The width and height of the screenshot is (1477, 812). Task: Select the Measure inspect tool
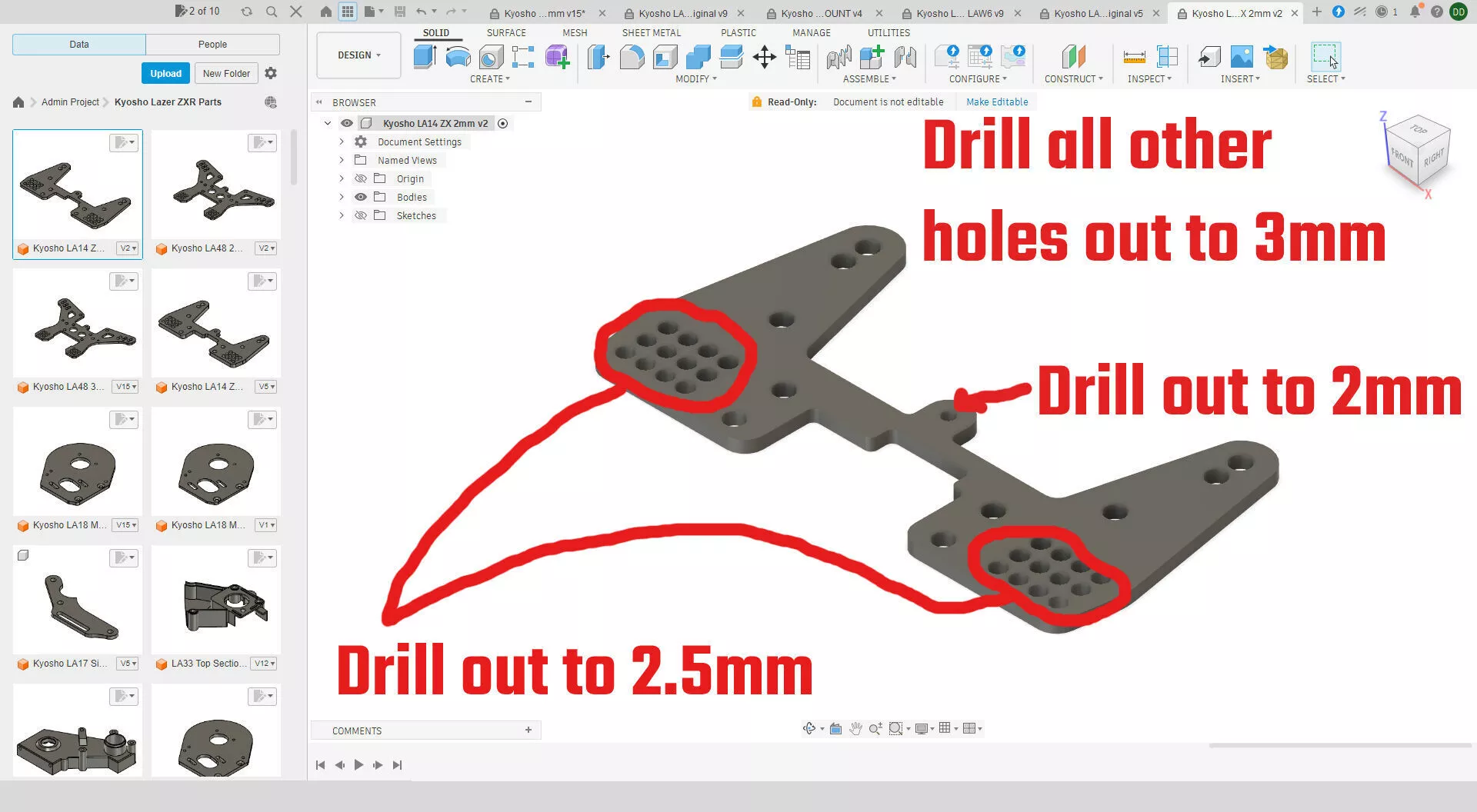coord(1134,57)
